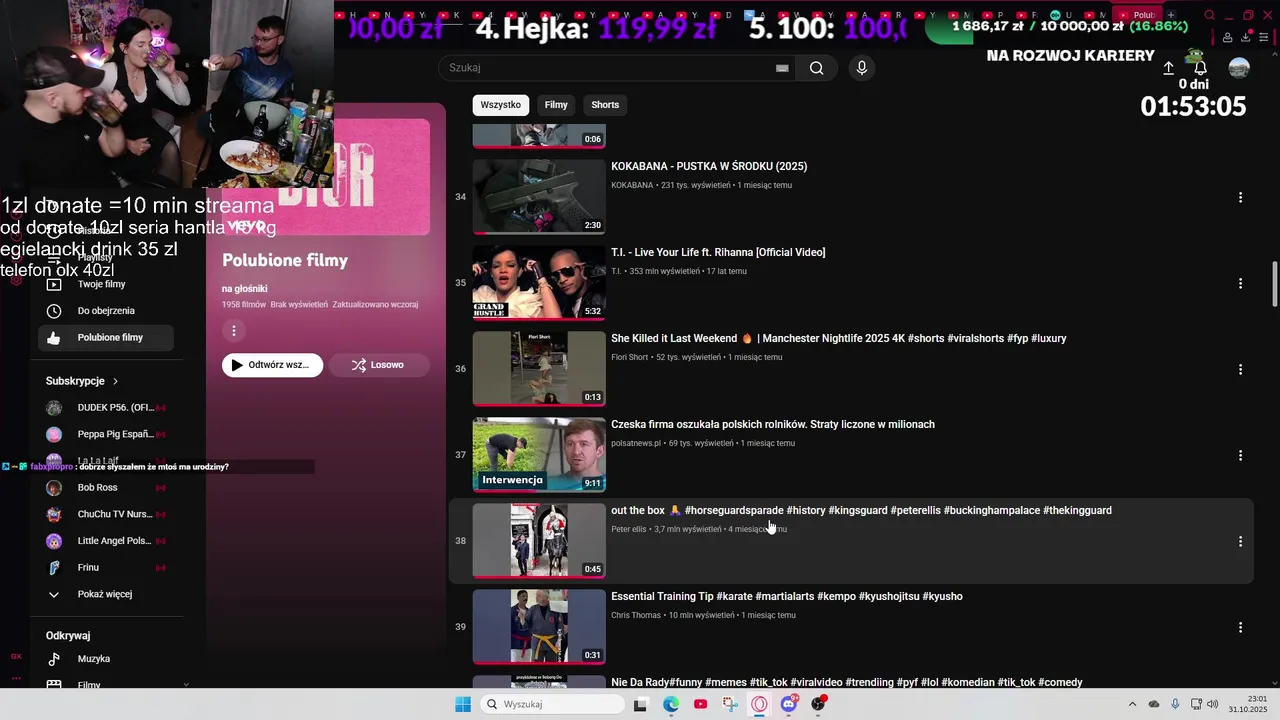Open playlist three-dot options under Polubione filmy

[x=234, y=331]
